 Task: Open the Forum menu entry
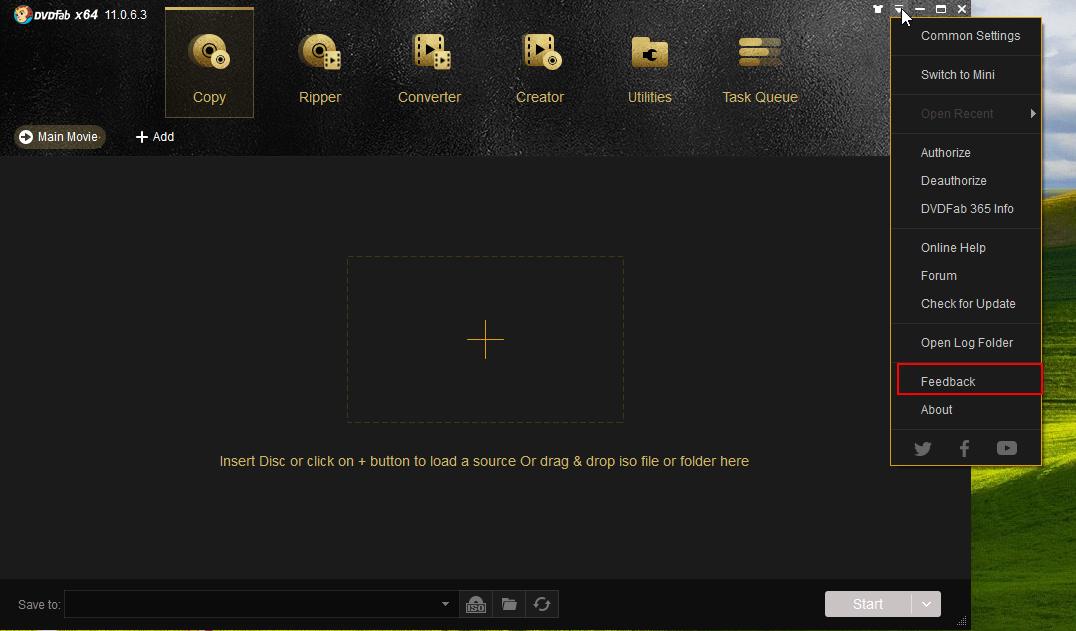(x=938, y=276)
